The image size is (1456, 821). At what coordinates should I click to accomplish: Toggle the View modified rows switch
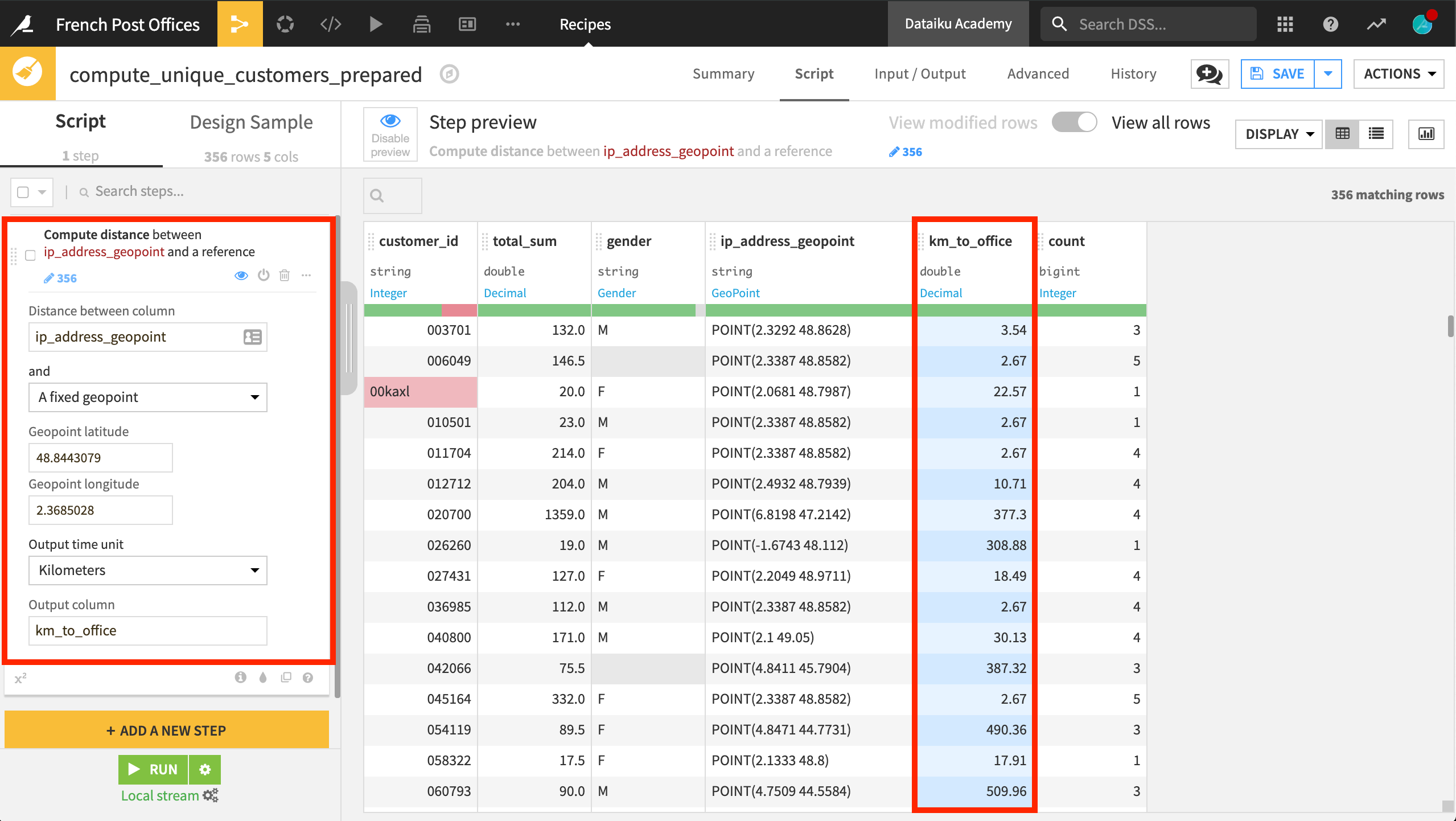(1075, 122)
